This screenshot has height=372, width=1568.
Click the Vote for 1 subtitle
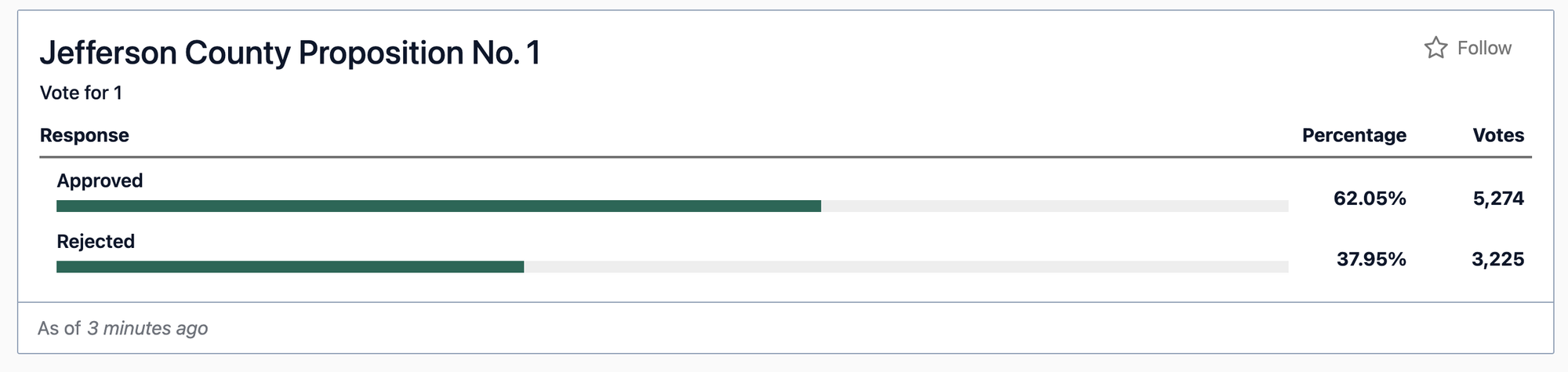point(81,93)
